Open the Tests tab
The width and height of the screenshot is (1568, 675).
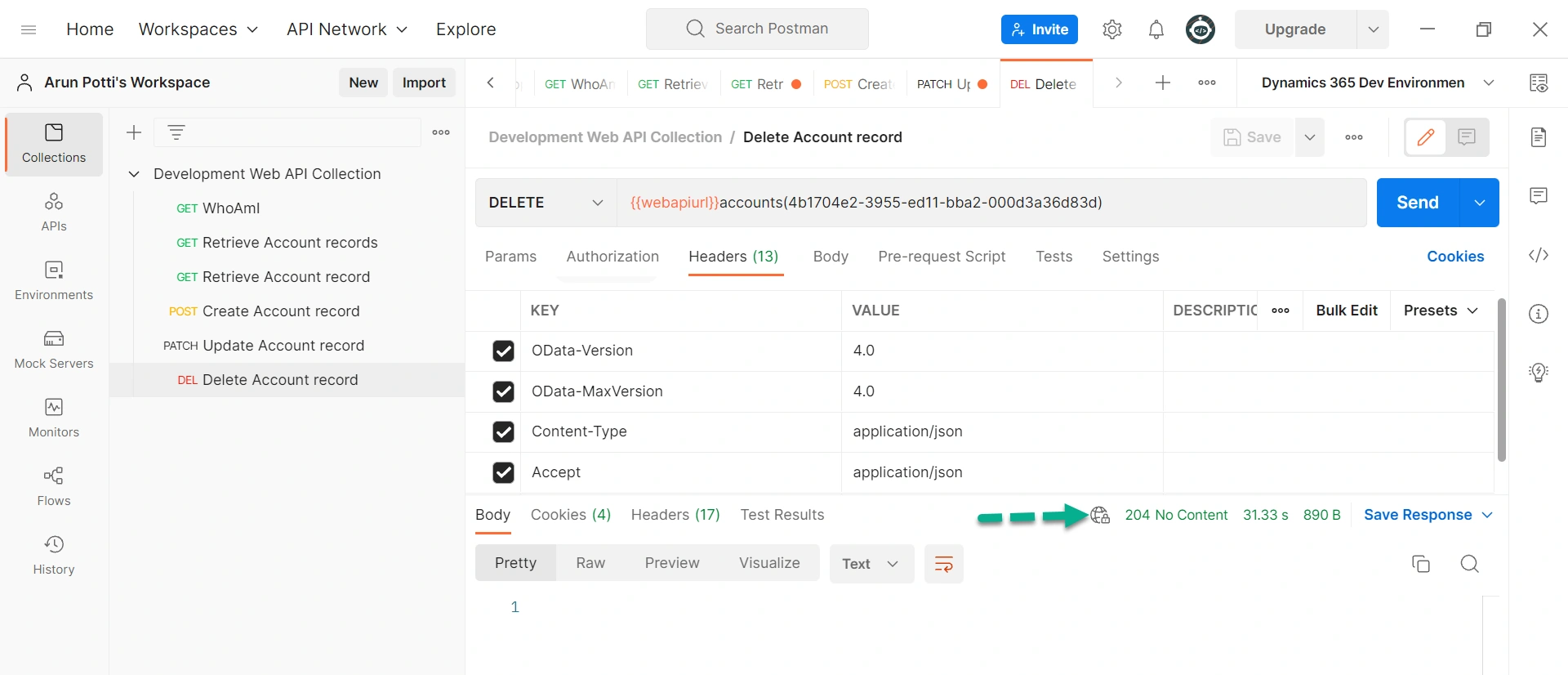tap(1053, 257)
